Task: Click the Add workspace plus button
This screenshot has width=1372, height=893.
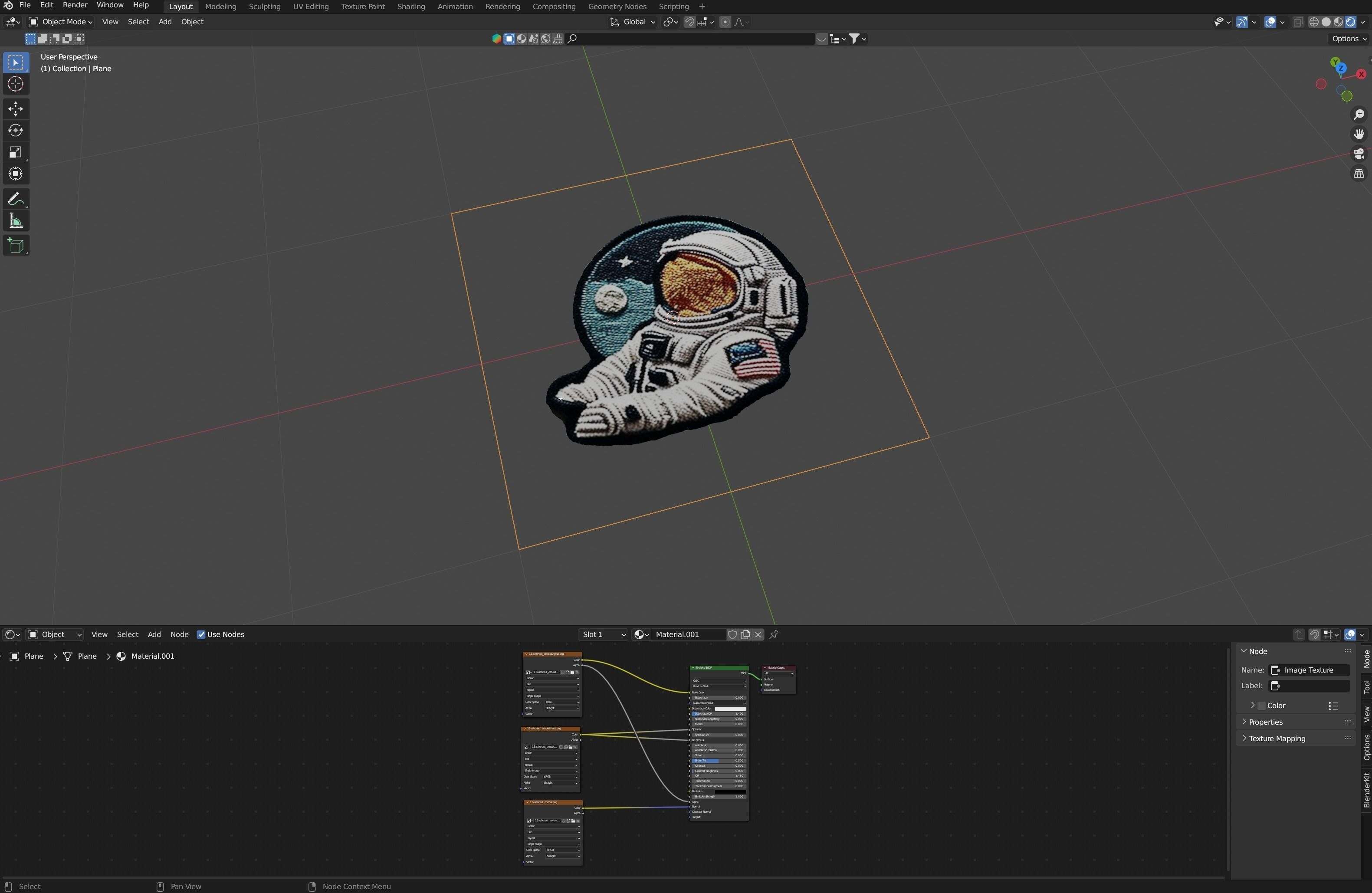Action: pyautogui.click(x=702, y=7)
